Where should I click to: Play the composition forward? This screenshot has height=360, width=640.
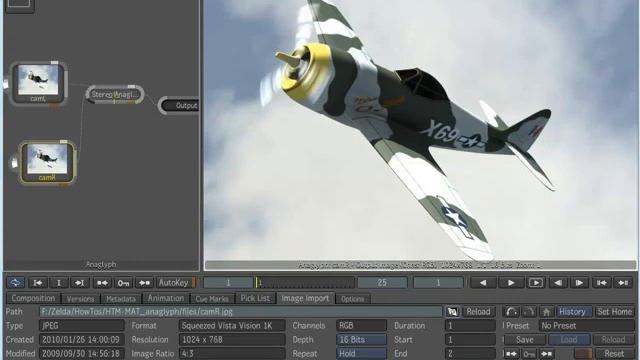click(511, 282)
